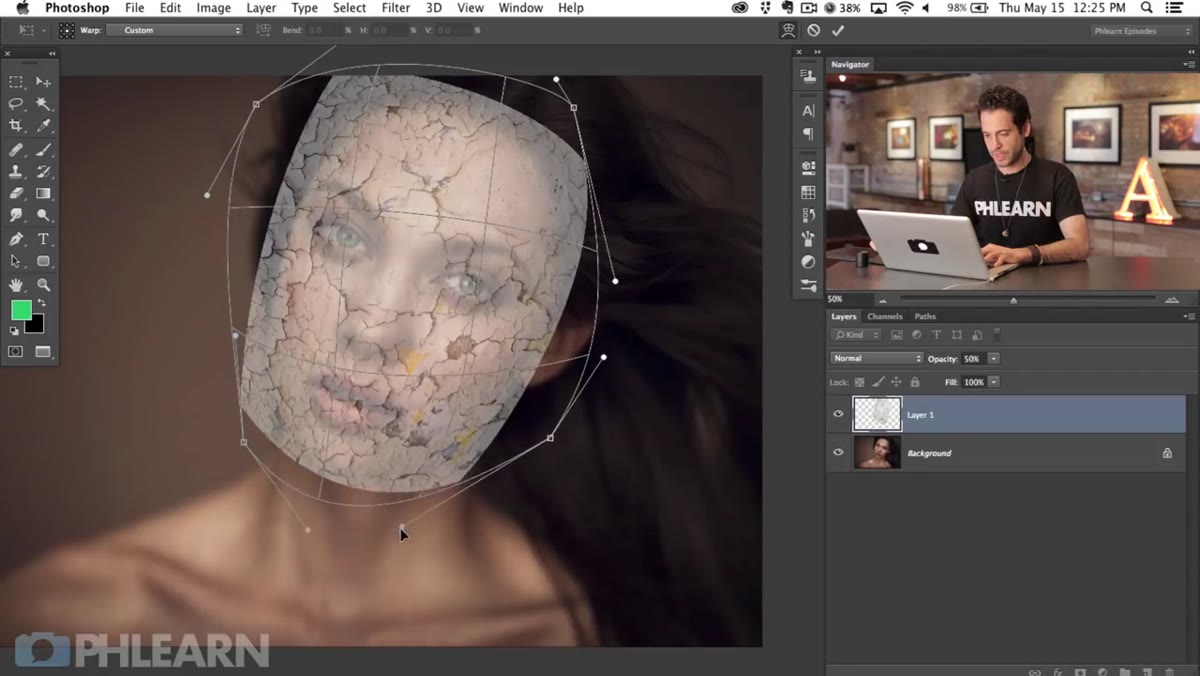
Task: Select the Zoom magnifier tool
Action: click(43, 286)
